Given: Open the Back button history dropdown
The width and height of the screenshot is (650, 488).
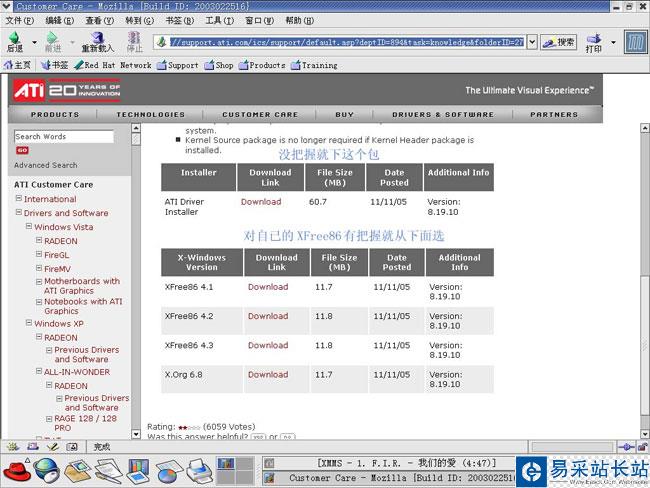Looking at the screenshot, I should coord(34,42).
